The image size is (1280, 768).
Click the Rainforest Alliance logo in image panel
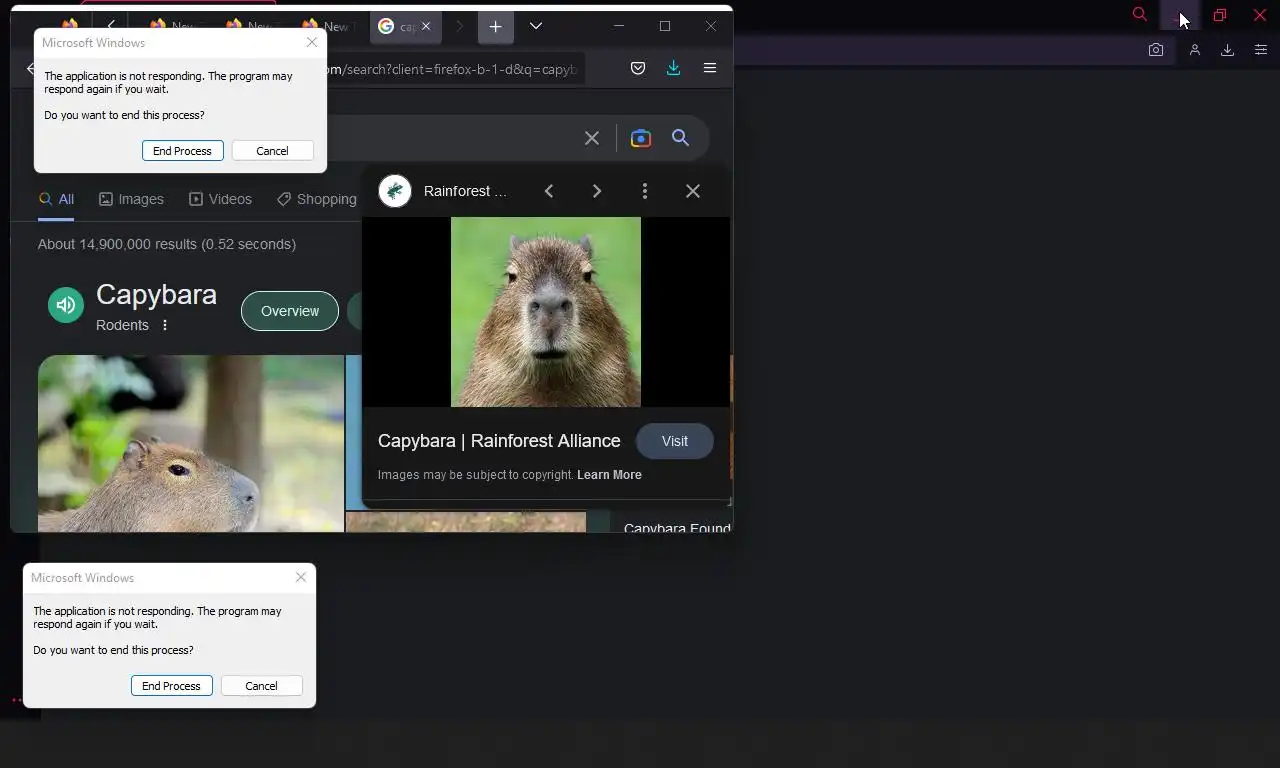tap(395, 191)
